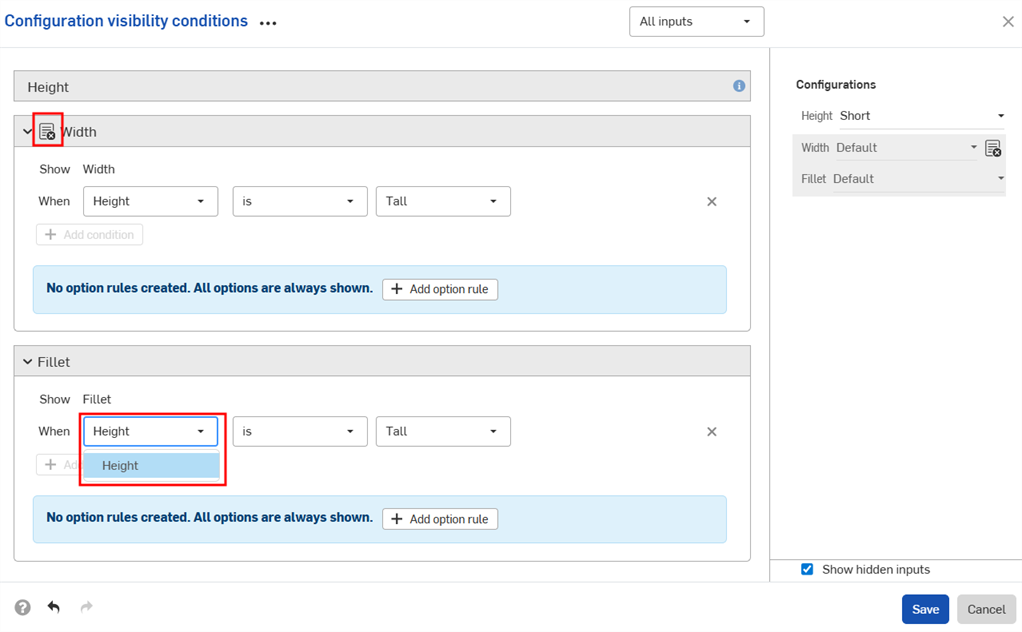
Task: Click Add condition in the Width section
Action: (x=89, y=235)
